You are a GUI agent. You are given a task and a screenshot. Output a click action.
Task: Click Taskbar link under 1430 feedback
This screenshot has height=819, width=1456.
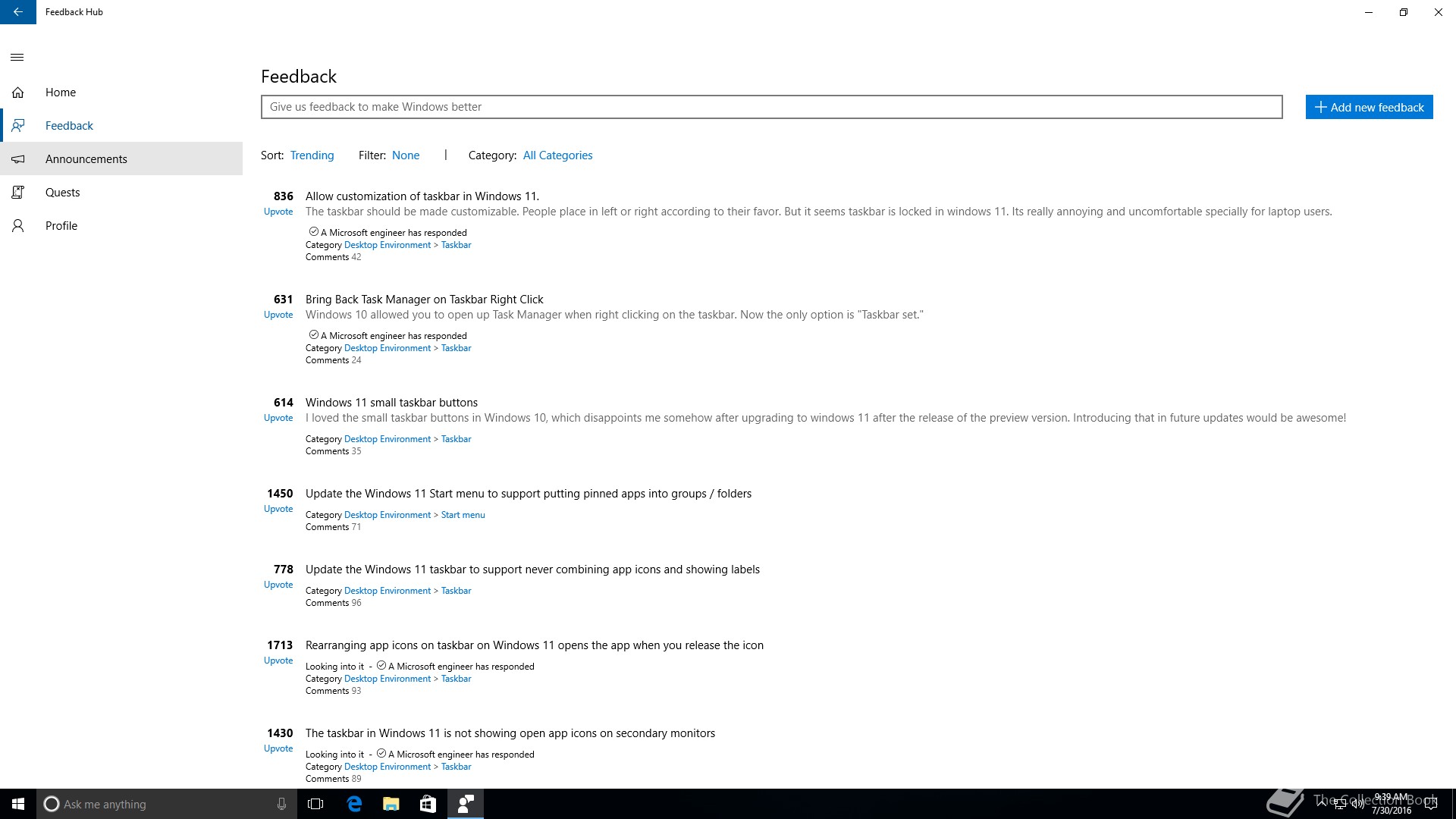pos(456,767)
